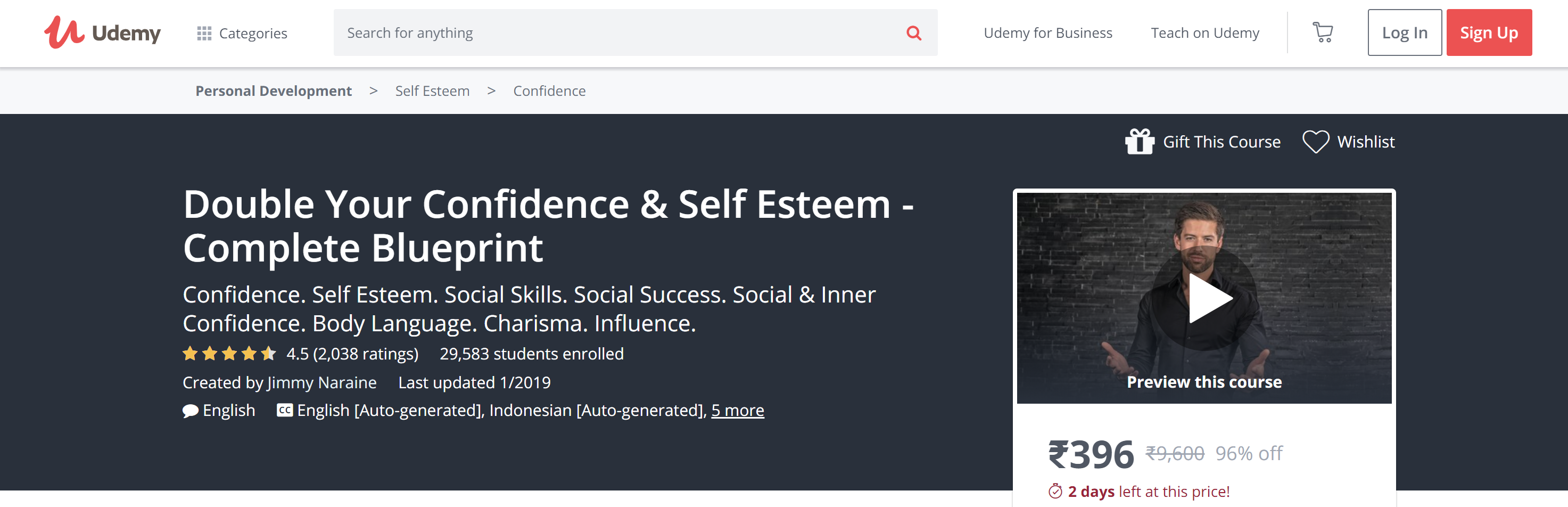Click the speech bubble language icon
Screen dimensions: 1568x507
click(x=189, y=411)
